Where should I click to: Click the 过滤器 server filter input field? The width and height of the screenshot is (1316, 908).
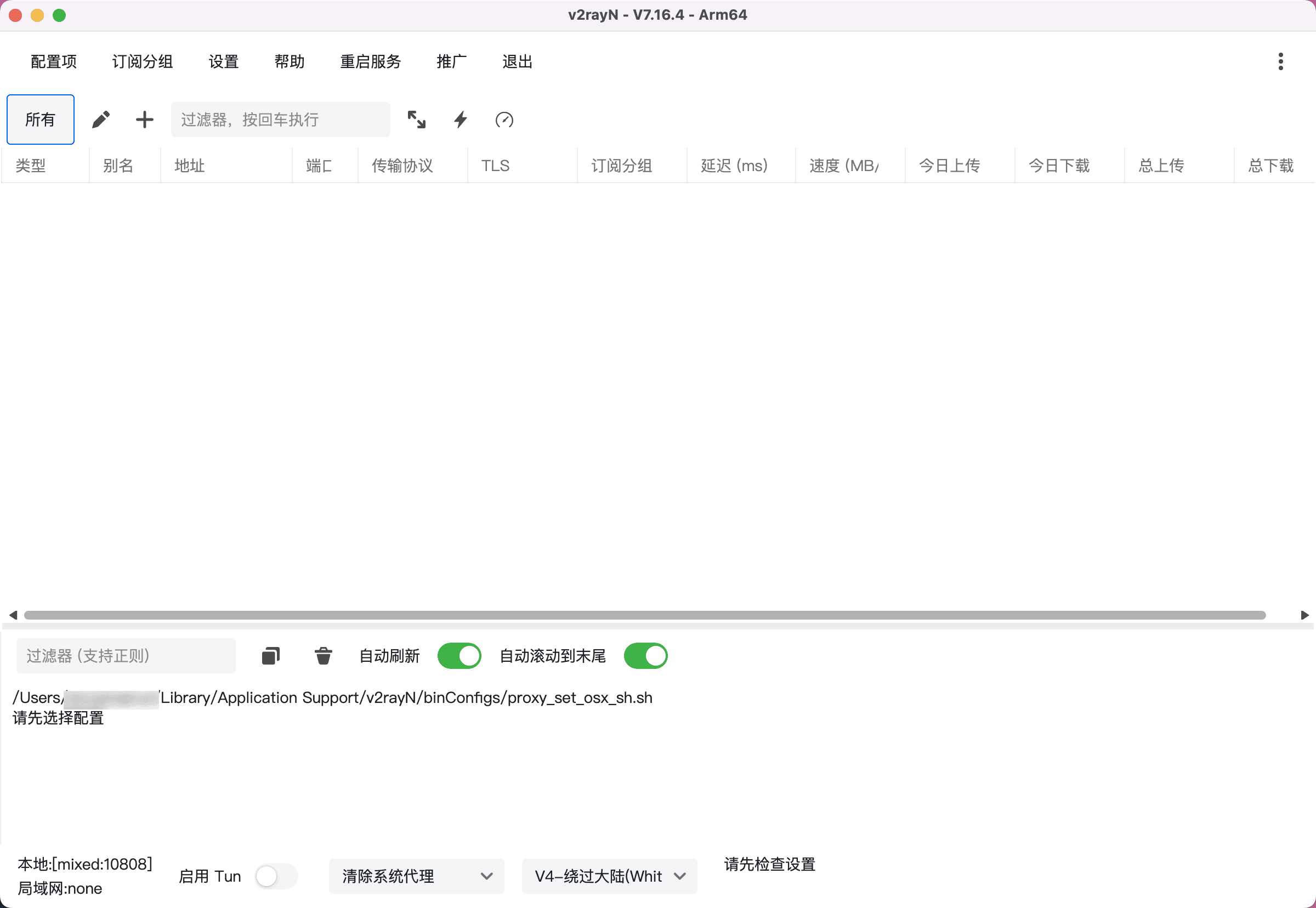click(x=280, y=120)
